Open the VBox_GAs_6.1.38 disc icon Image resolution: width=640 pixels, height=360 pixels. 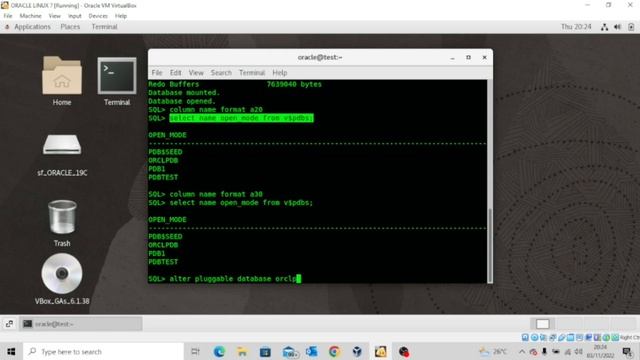pyautogui.click(x=62, y=279)
